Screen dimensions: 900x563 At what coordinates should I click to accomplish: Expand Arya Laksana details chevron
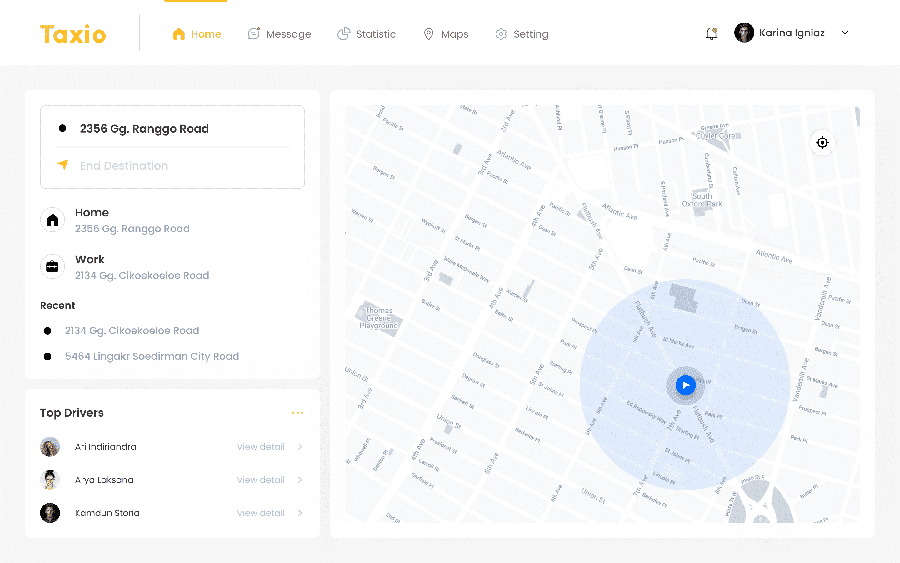point(300,480)
